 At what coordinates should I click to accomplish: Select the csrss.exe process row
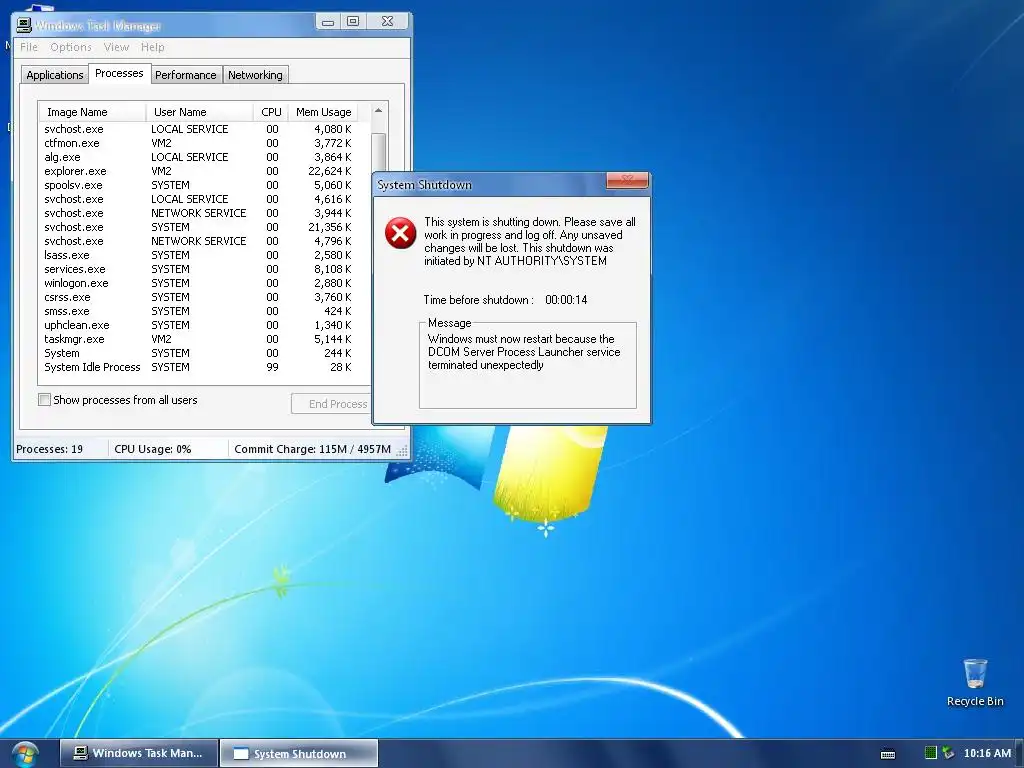[x=198, y=297]
